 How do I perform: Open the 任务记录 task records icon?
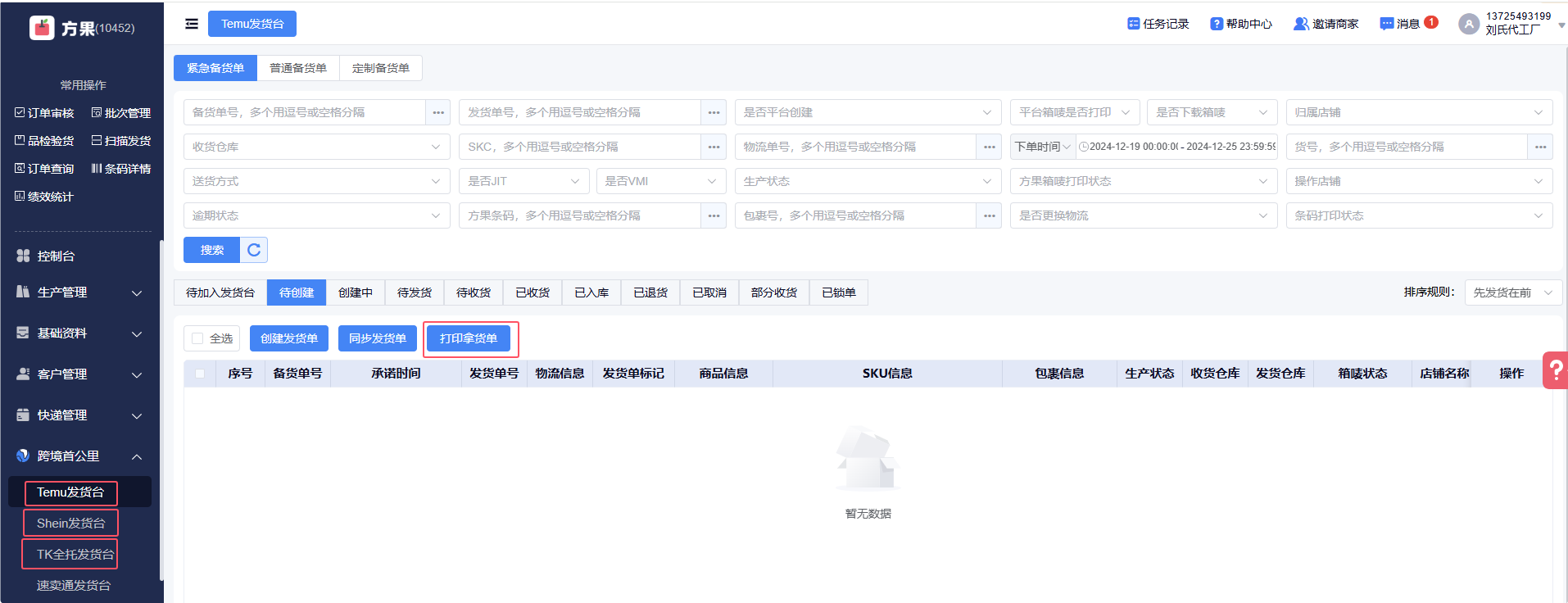(1134, 24)
